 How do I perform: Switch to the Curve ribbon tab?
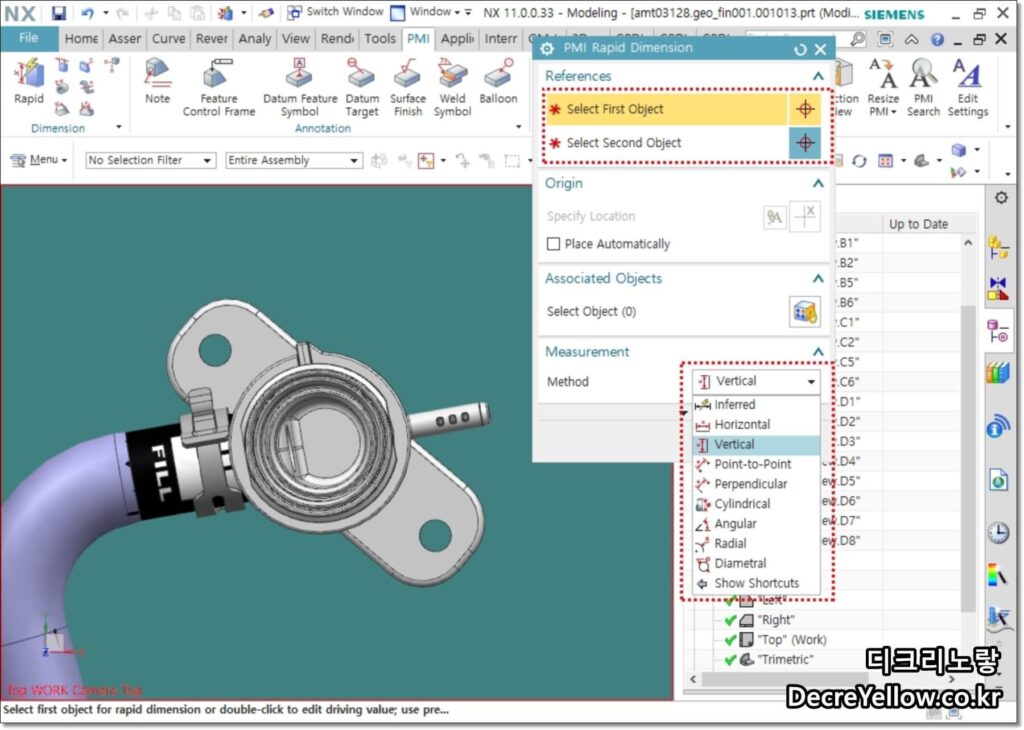[168, 39]
